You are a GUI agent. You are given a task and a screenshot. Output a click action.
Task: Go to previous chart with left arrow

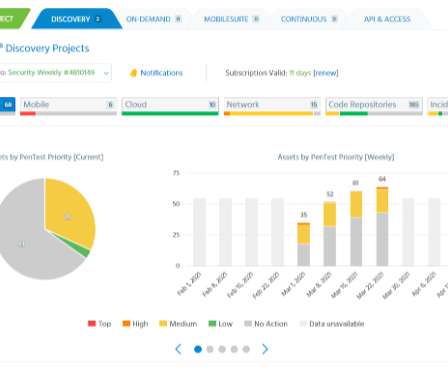(178, 349)
